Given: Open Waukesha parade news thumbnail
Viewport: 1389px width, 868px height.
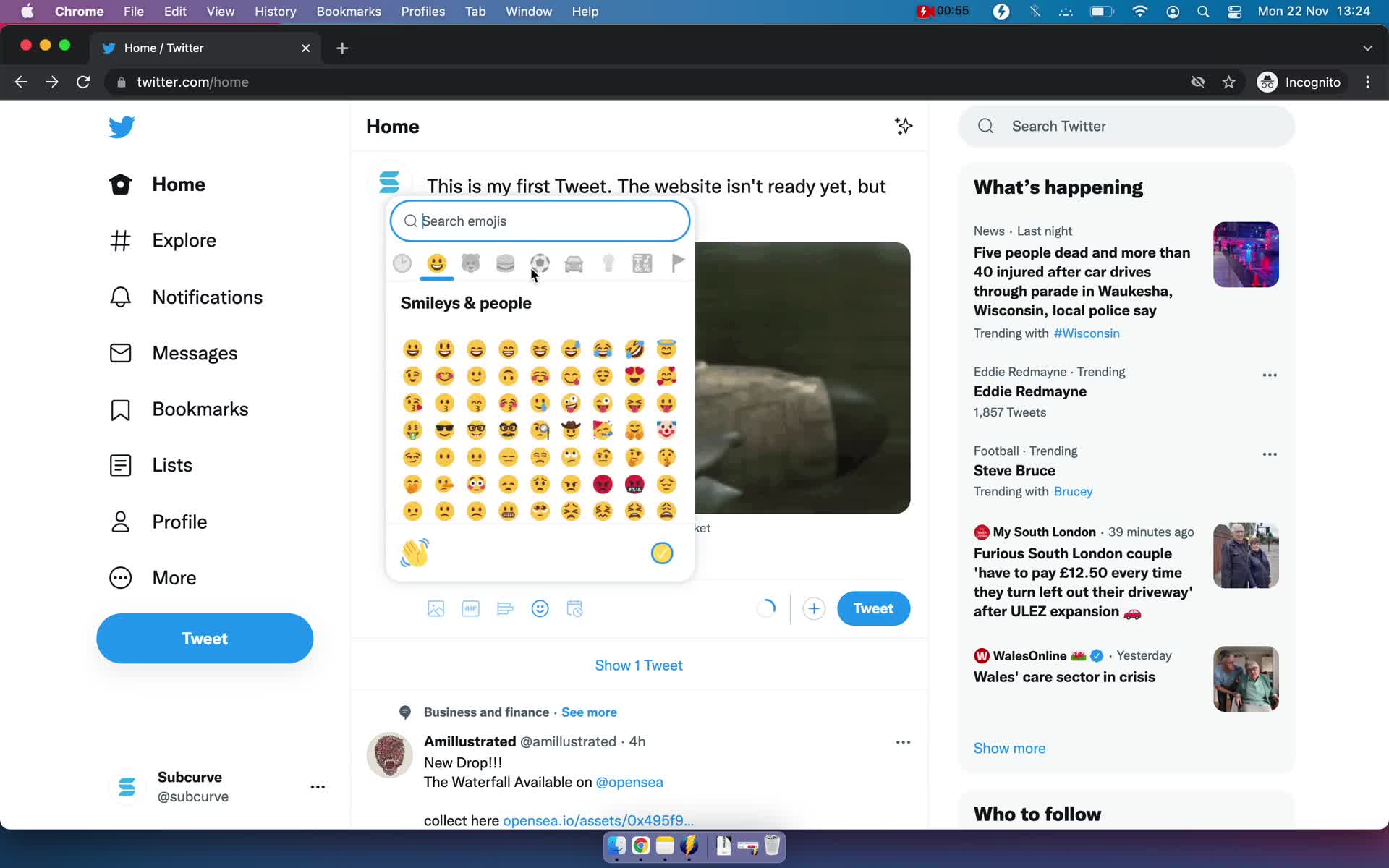Looking at the screenshot, I should click(1246, 255).
